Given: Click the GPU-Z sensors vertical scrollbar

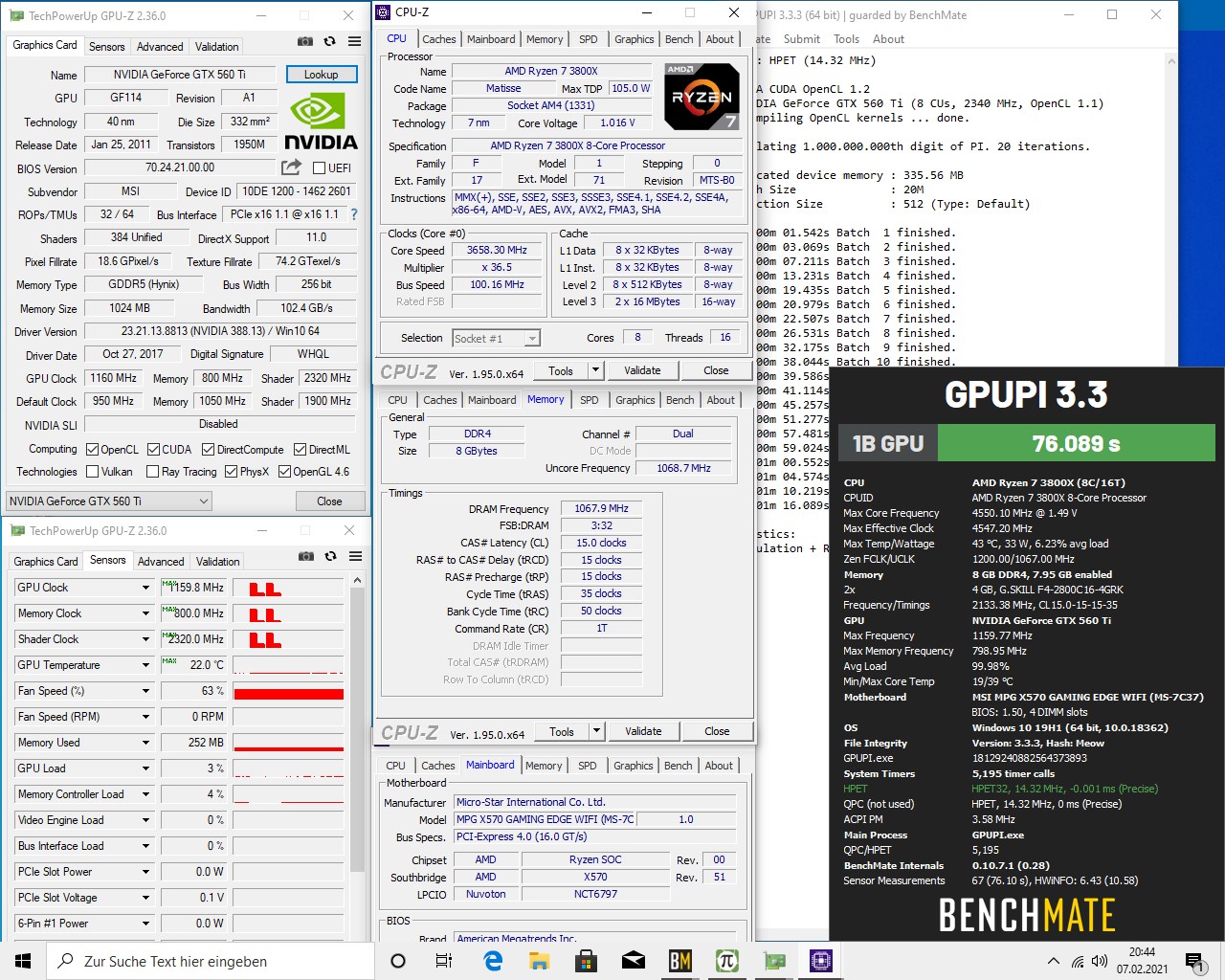Looking at the screenshot, I should pyautogui.click(x=358, y=756).
